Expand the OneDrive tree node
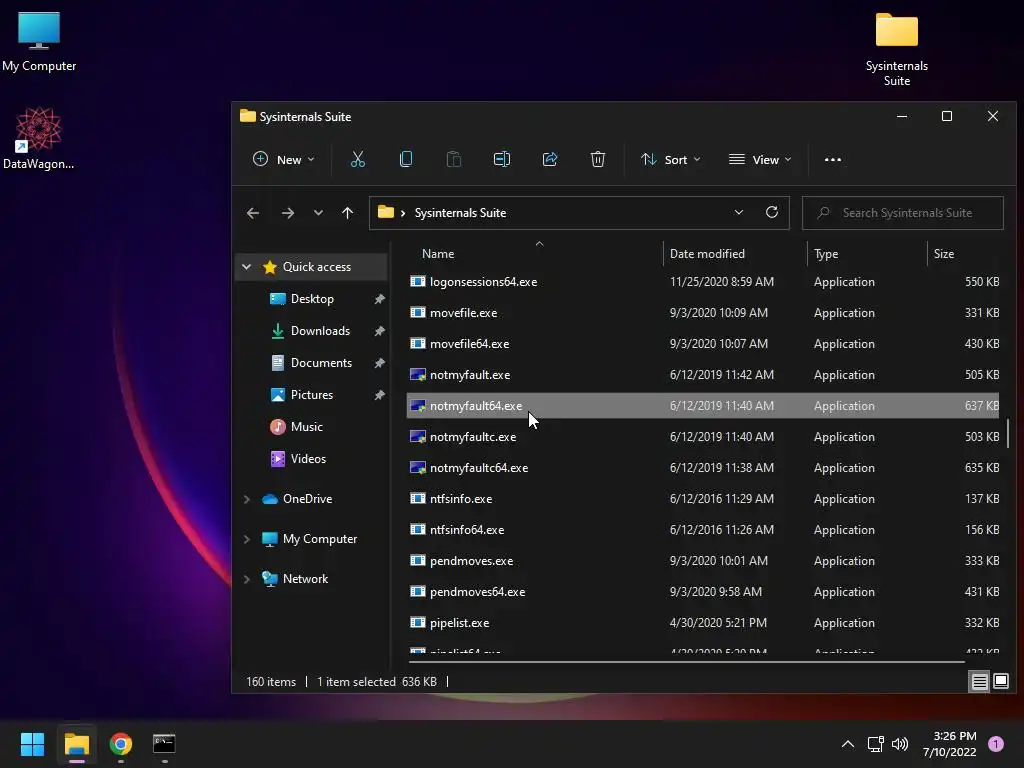This screenshot has height=768, width=1024. (246, 499)
